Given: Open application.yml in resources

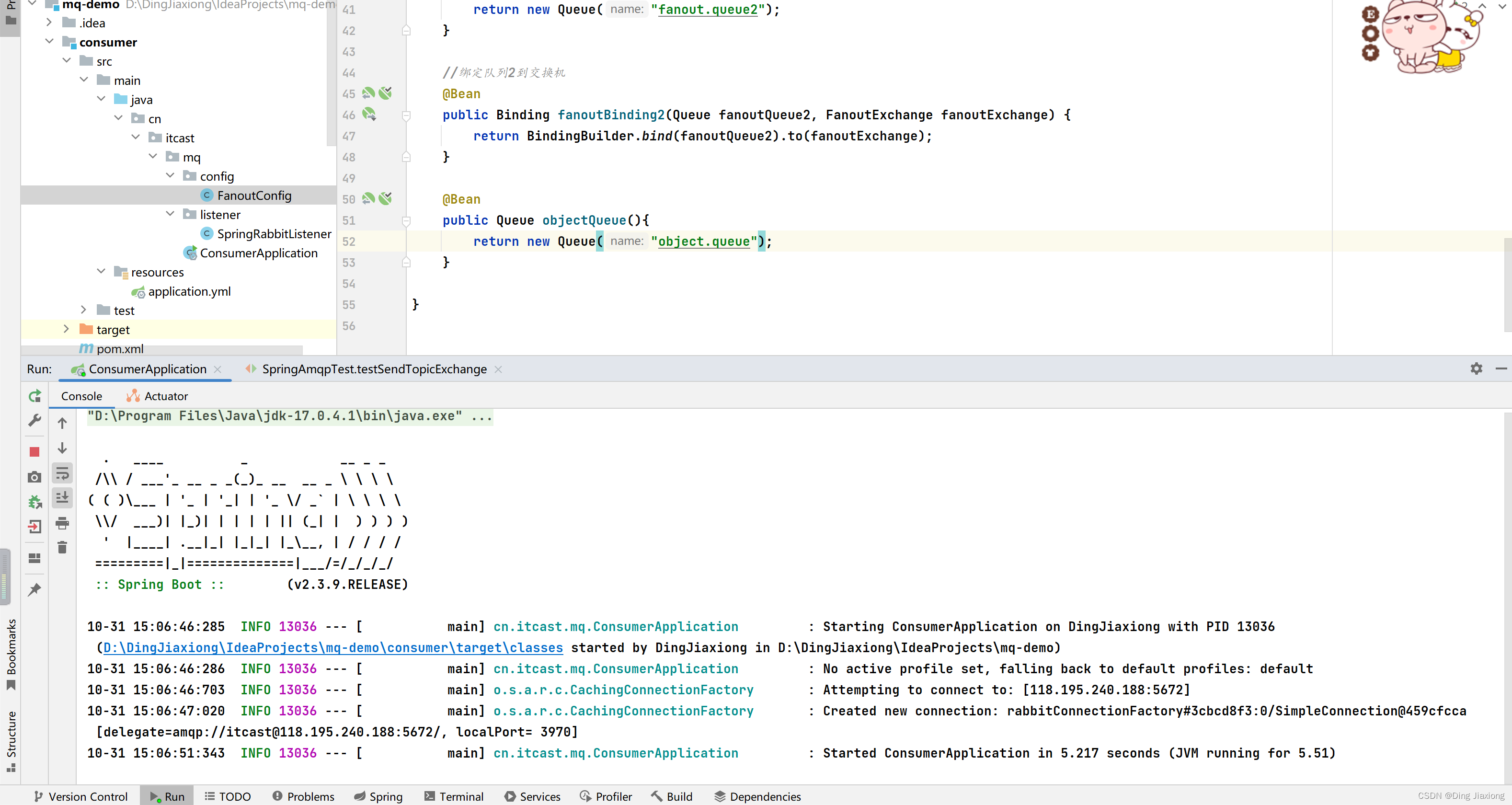Looking at the screenshot, I should tap(188, 291).
